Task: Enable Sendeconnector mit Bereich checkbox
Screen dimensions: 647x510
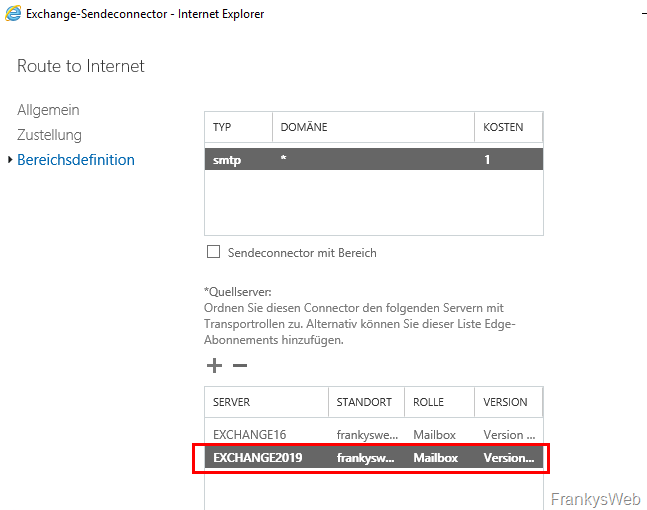Action: [212, 253]
